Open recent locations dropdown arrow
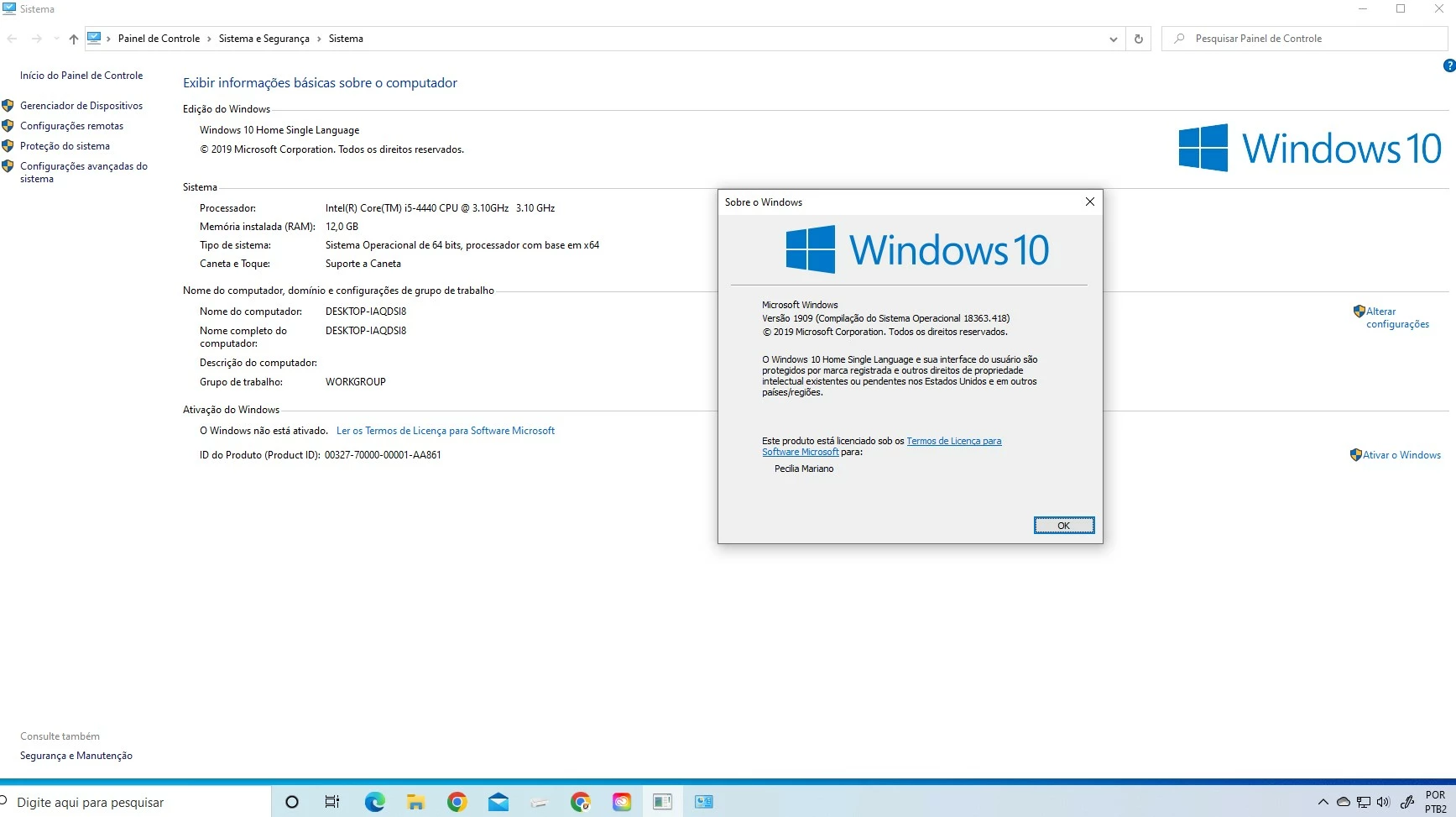 click(56, 39)
